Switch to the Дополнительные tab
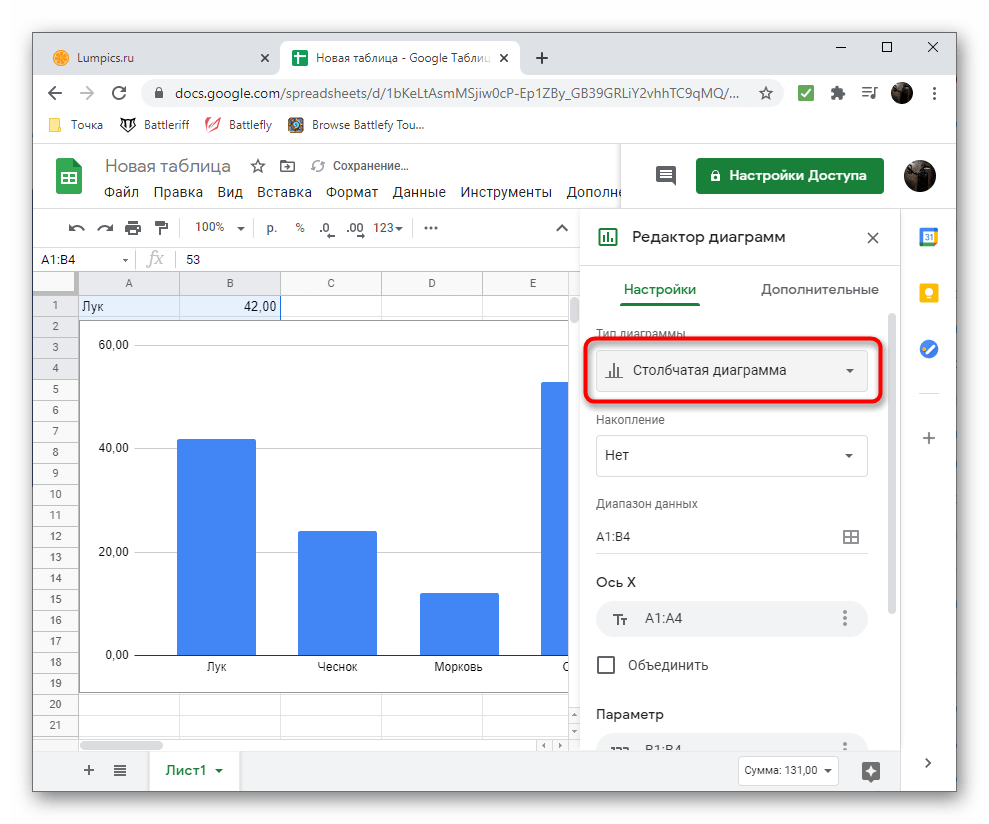The image size is (989, 824). (819, 290)
